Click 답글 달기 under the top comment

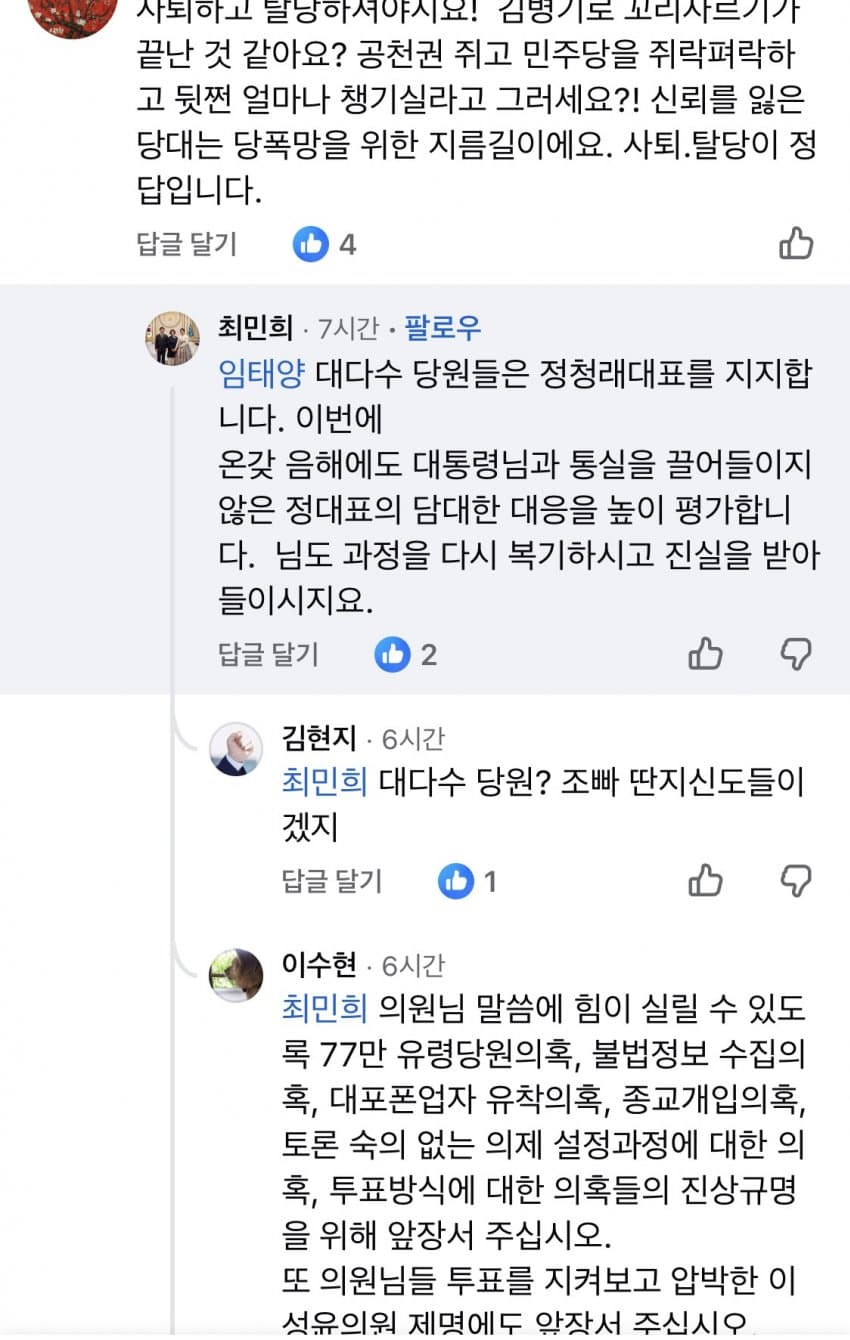[187, 244]
